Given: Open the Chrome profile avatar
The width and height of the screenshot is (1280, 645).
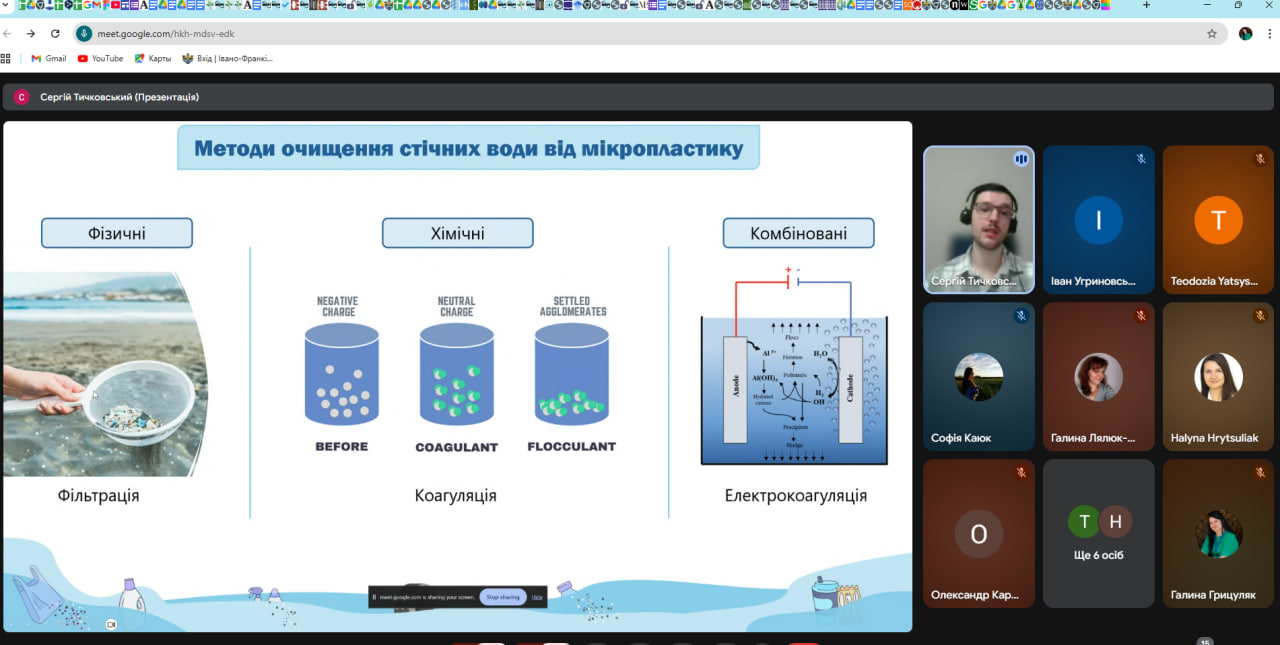Looking at the screenshot, I should [x=1245, y=33].
